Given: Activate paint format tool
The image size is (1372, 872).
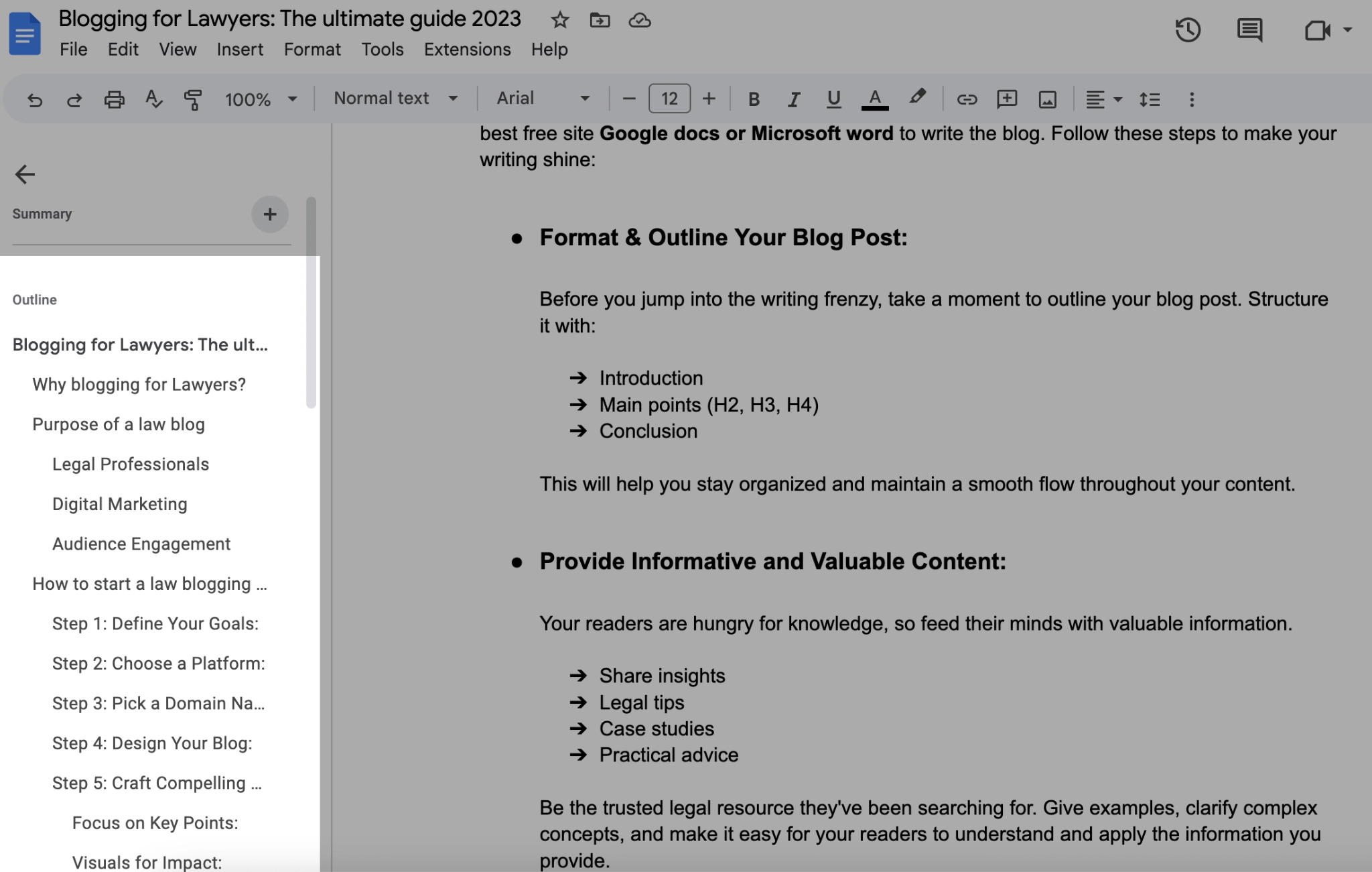Looking at the screenshot, I should point(193,100).
